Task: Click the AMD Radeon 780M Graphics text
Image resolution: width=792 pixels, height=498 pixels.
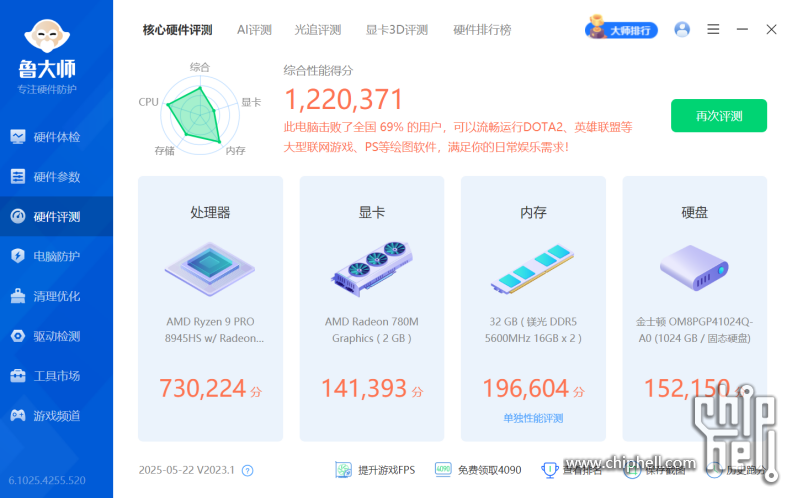Action: 372,330
